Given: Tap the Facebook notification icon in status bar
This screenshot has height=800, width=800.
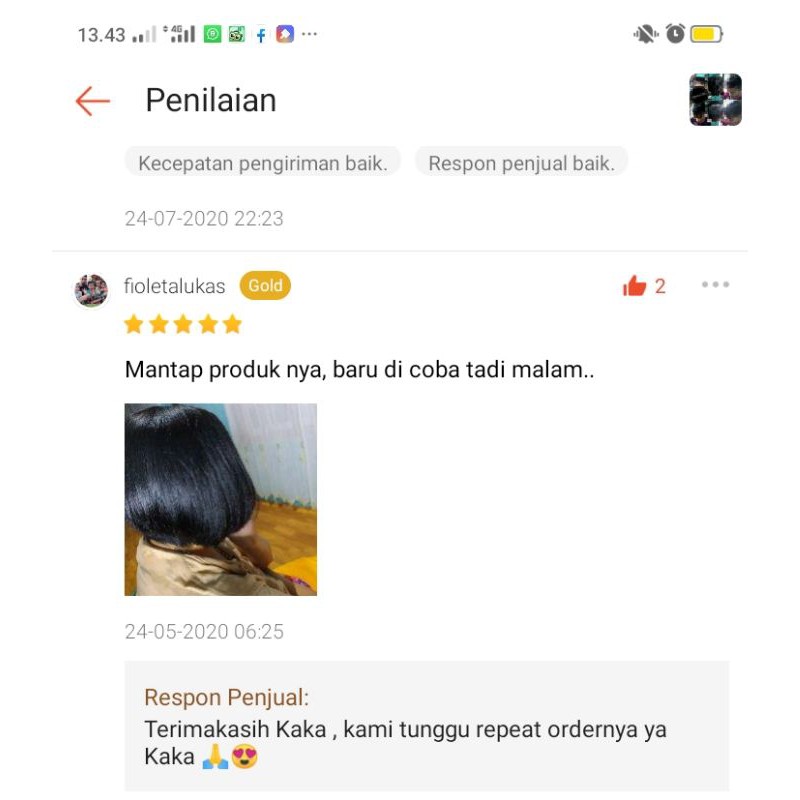Looking at the screenshot, I should (261, 35).
